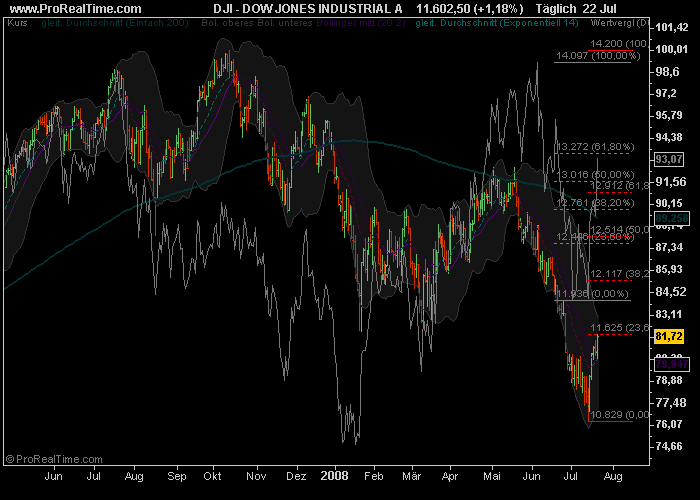700x500 pixels.
Task: Click the 11.625 red Fibonacci label
Action: tap(619, 328)
